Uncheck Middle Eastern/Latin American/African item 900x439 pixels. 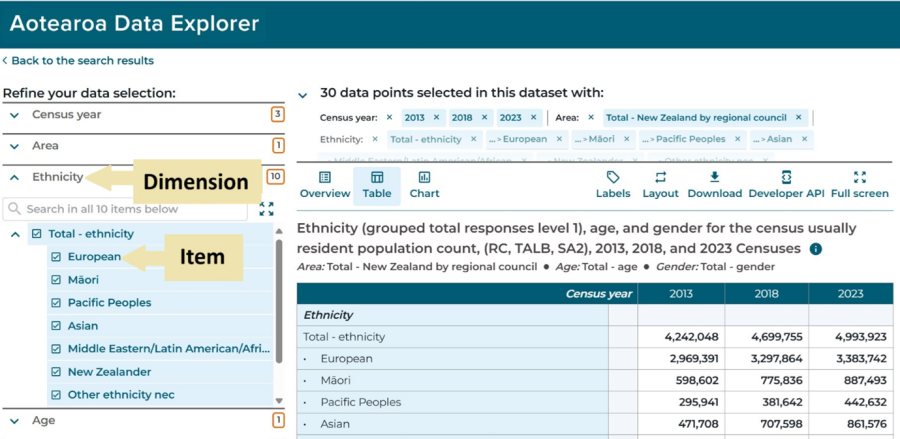click(56, 349)
